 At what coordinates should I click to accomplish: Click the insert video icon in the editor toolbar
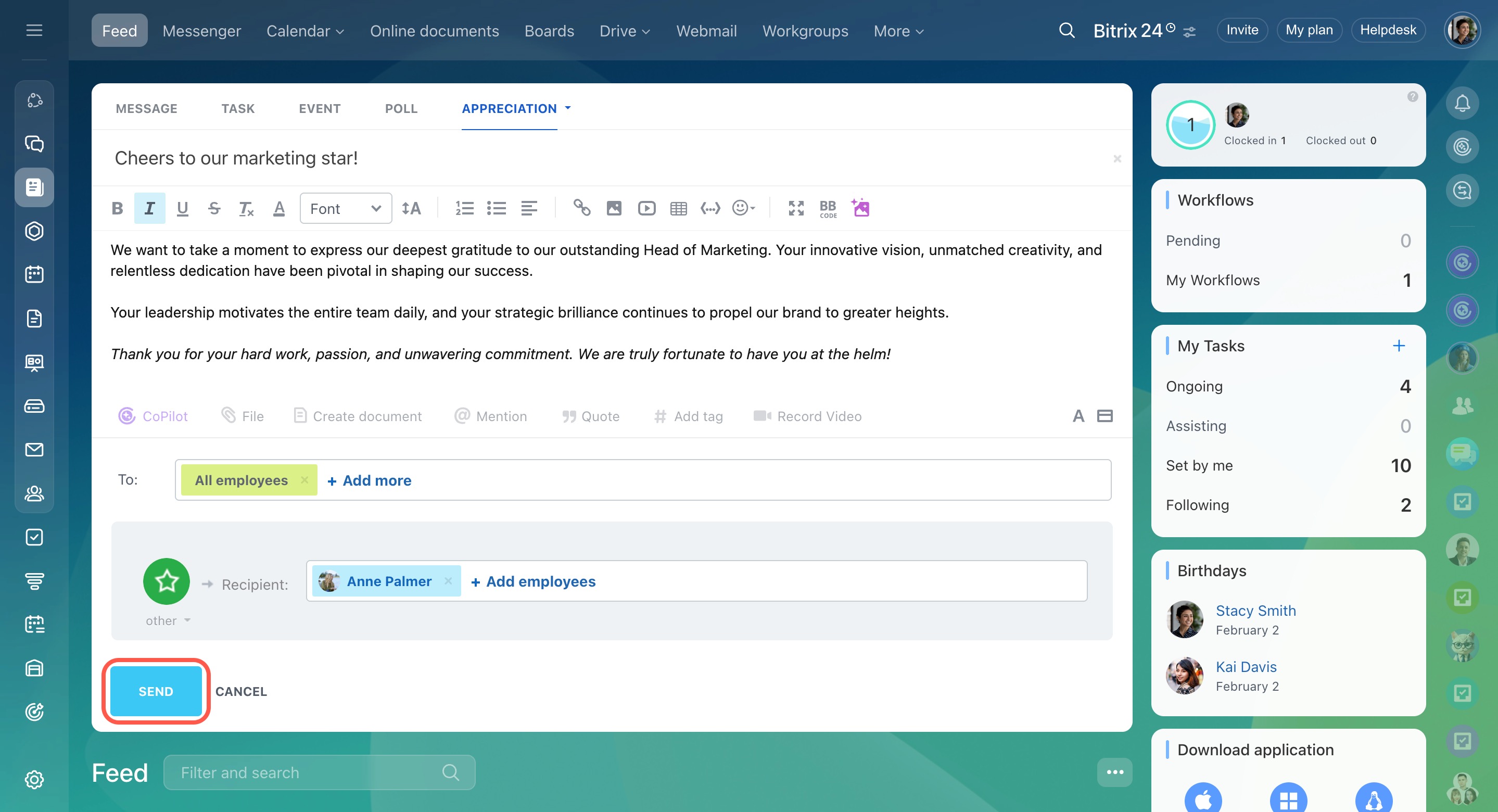point(646,208)
